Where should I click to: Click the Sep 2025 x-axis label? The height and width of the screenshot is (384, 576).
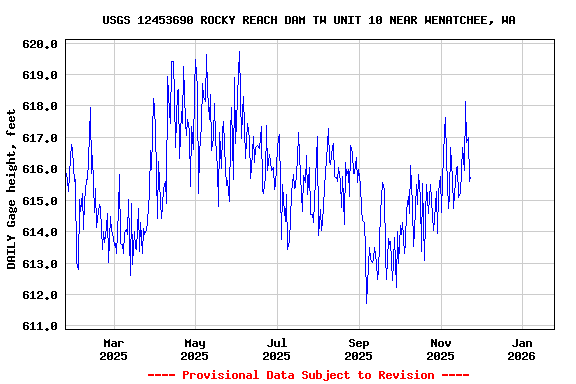tap(359, 350)
